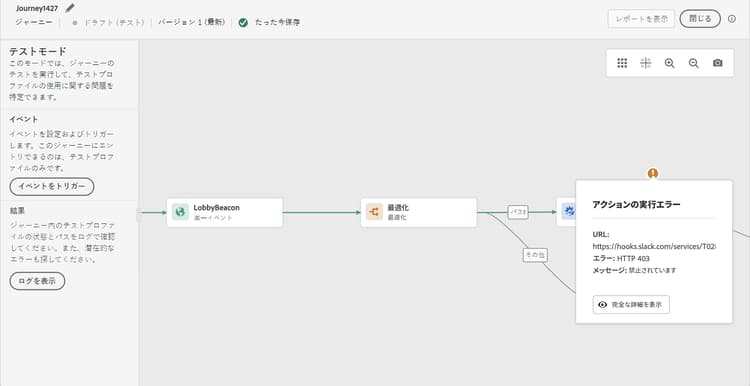Screen dimensions: 750x386
Task: Toggle the dotted grid icon in canvas toolbar
Action: click(622, 63)
